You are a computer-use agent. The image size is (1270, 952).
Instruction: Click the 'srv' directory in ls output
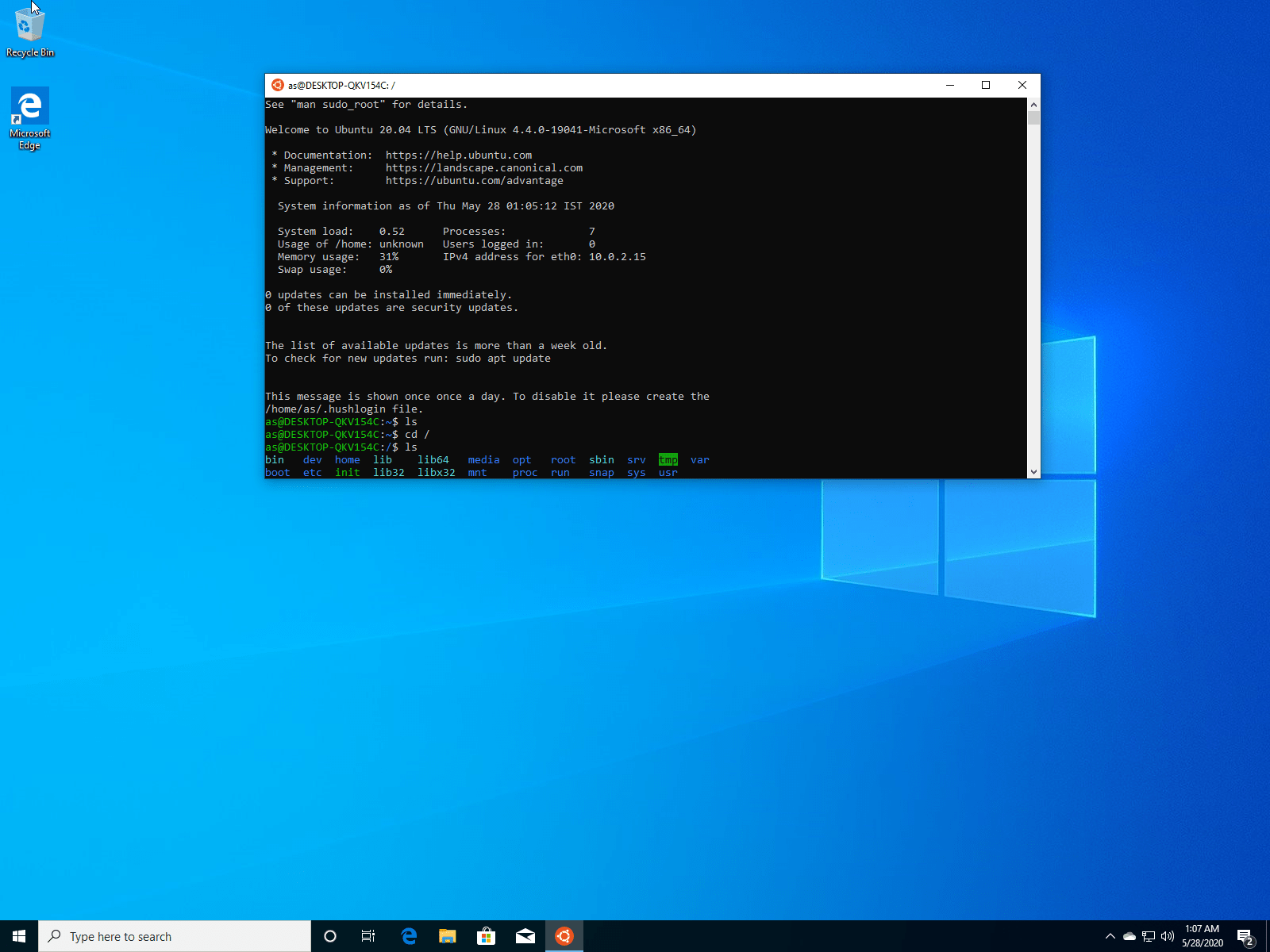click(637, 460)
